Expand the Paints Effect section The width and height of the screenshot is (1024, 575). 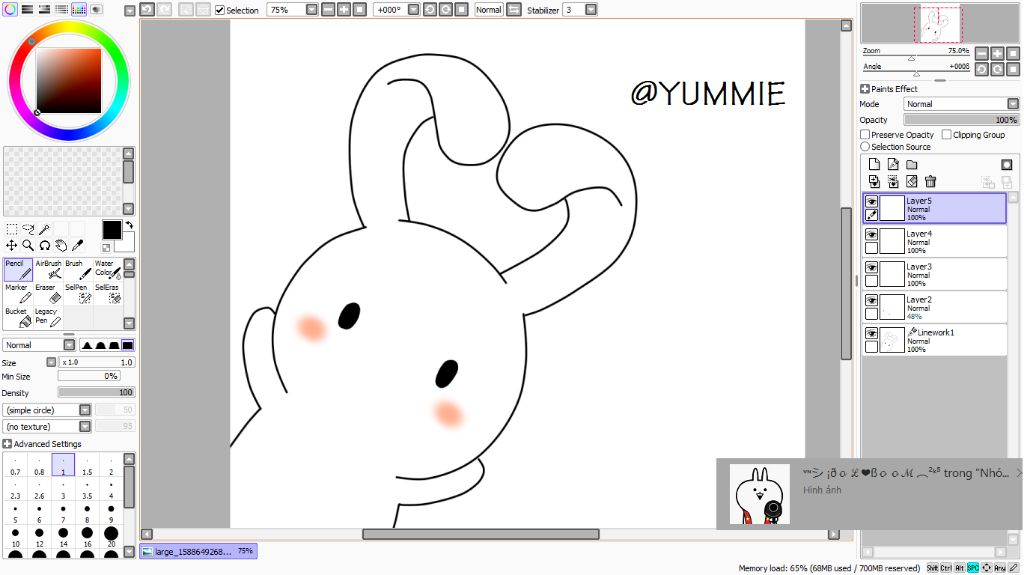[865, 89]
